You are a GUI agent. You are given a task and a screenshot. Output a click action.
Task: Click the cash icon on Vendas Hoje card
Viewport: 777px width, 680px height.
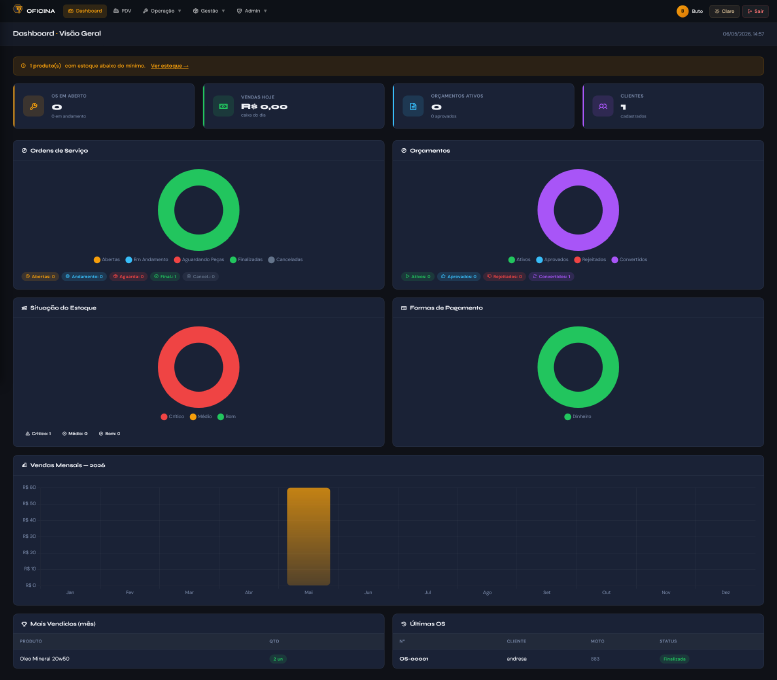point(223,107)
